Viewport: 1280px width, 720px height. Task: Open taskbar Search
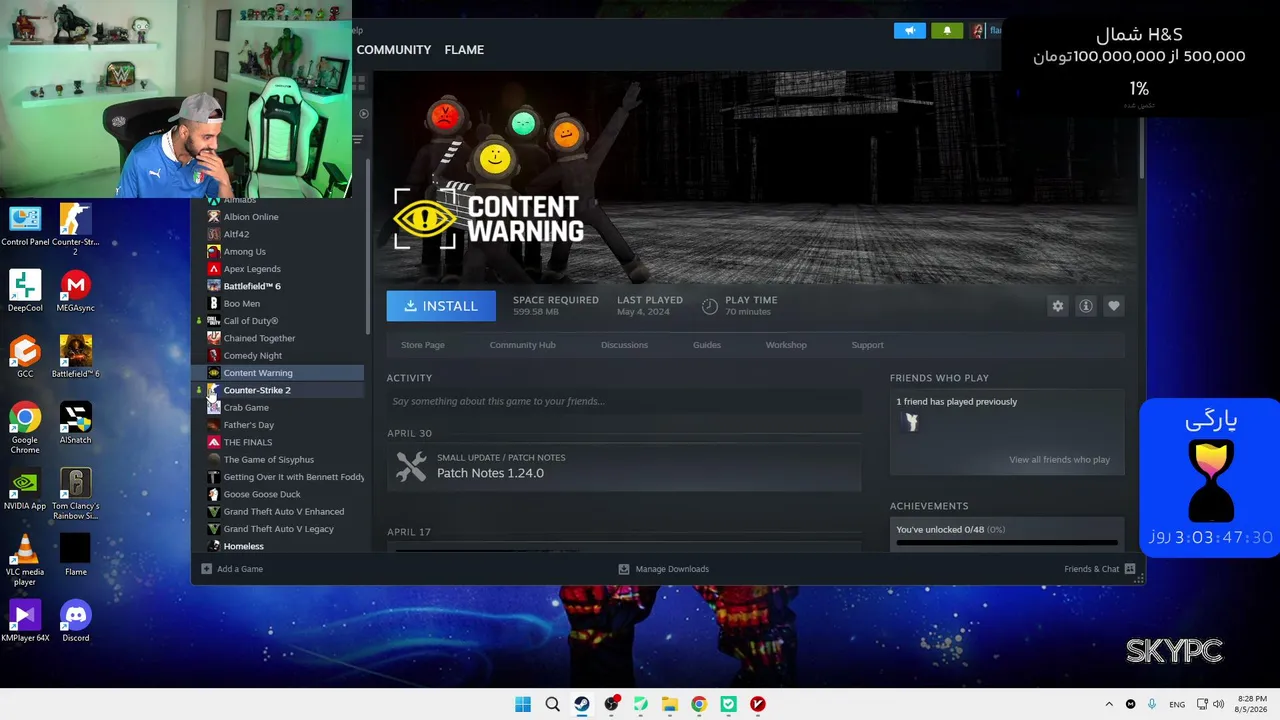click(552, 704)
